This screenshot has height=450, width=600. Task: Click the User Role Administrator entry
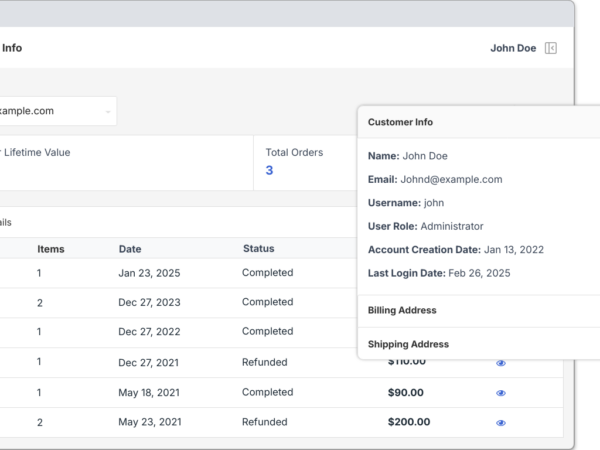coord(426,227)
